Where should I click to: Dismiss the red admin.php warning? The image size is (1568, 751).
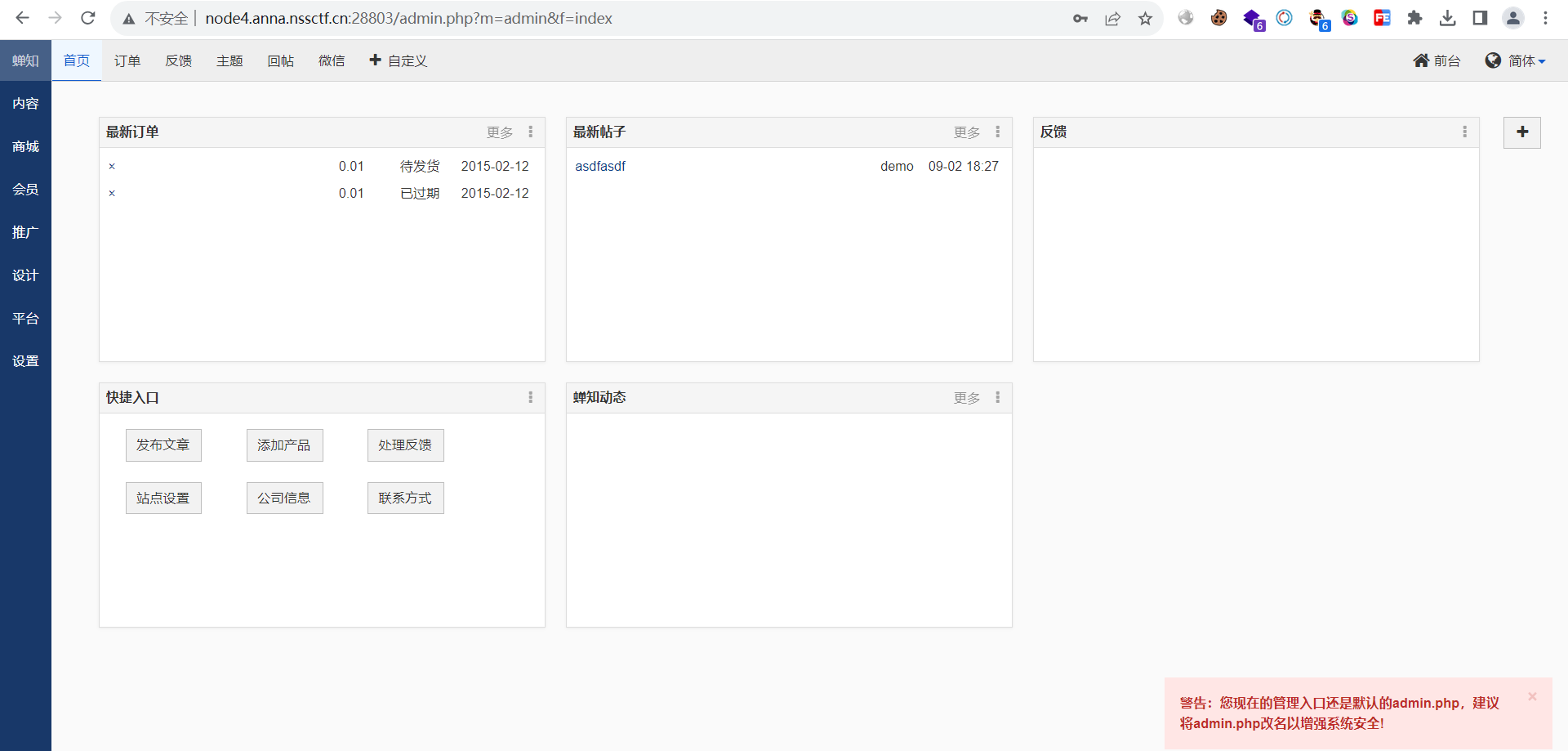(1532, 696)
